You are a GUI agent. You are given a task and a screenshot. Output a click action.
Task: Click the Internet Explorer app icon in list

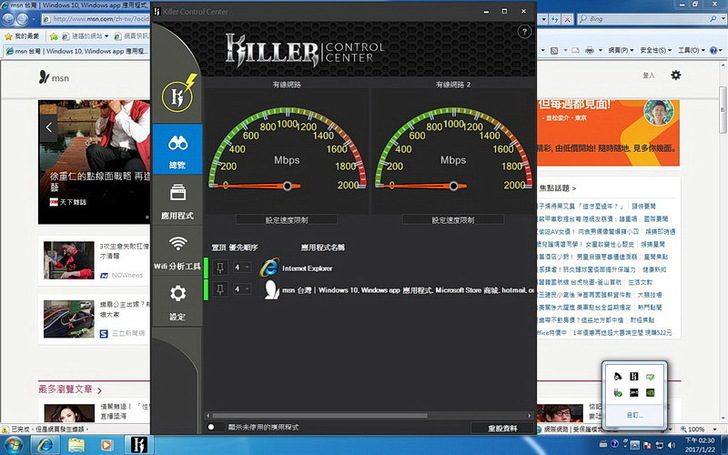(268, 268)
